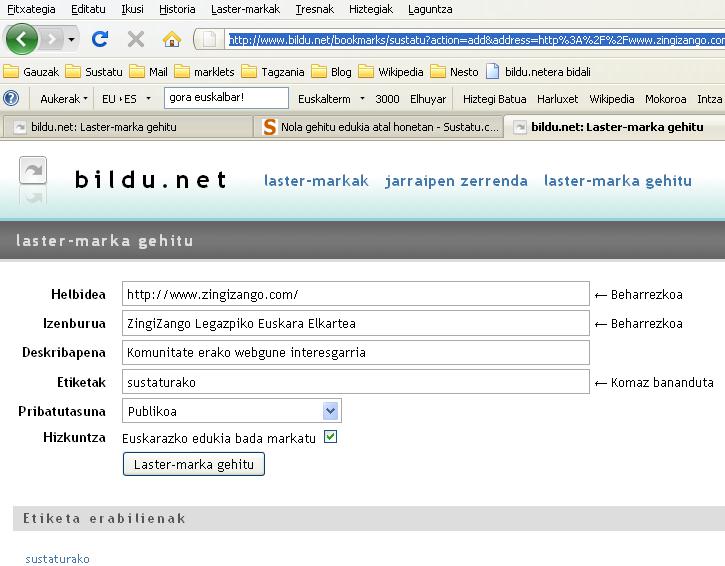The height and width of the screenshot is (566, 725).
Task: Click the bildu.net logo arrow icon
Action: tap(33, 171)
